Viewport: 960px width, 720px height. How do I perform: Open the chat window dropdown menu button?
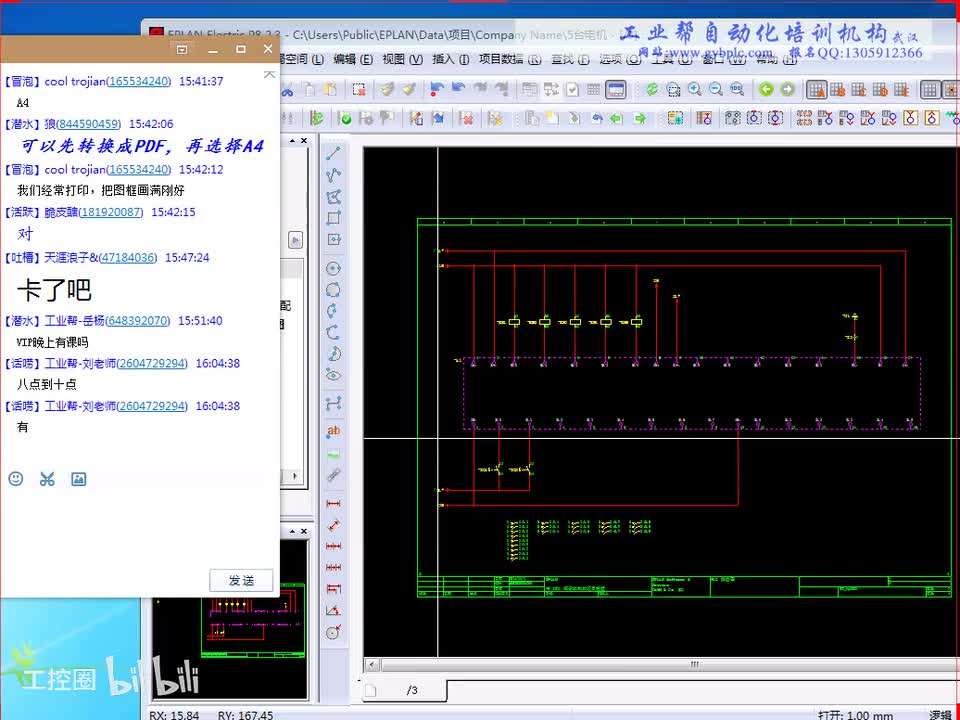[x=182, y=49]
